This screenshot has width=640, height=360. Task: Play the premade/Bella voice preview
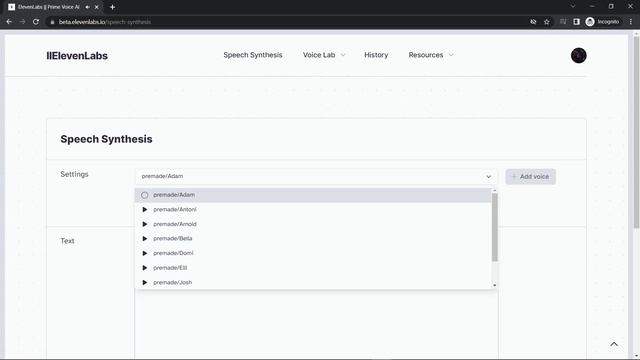tap(144, 238)
